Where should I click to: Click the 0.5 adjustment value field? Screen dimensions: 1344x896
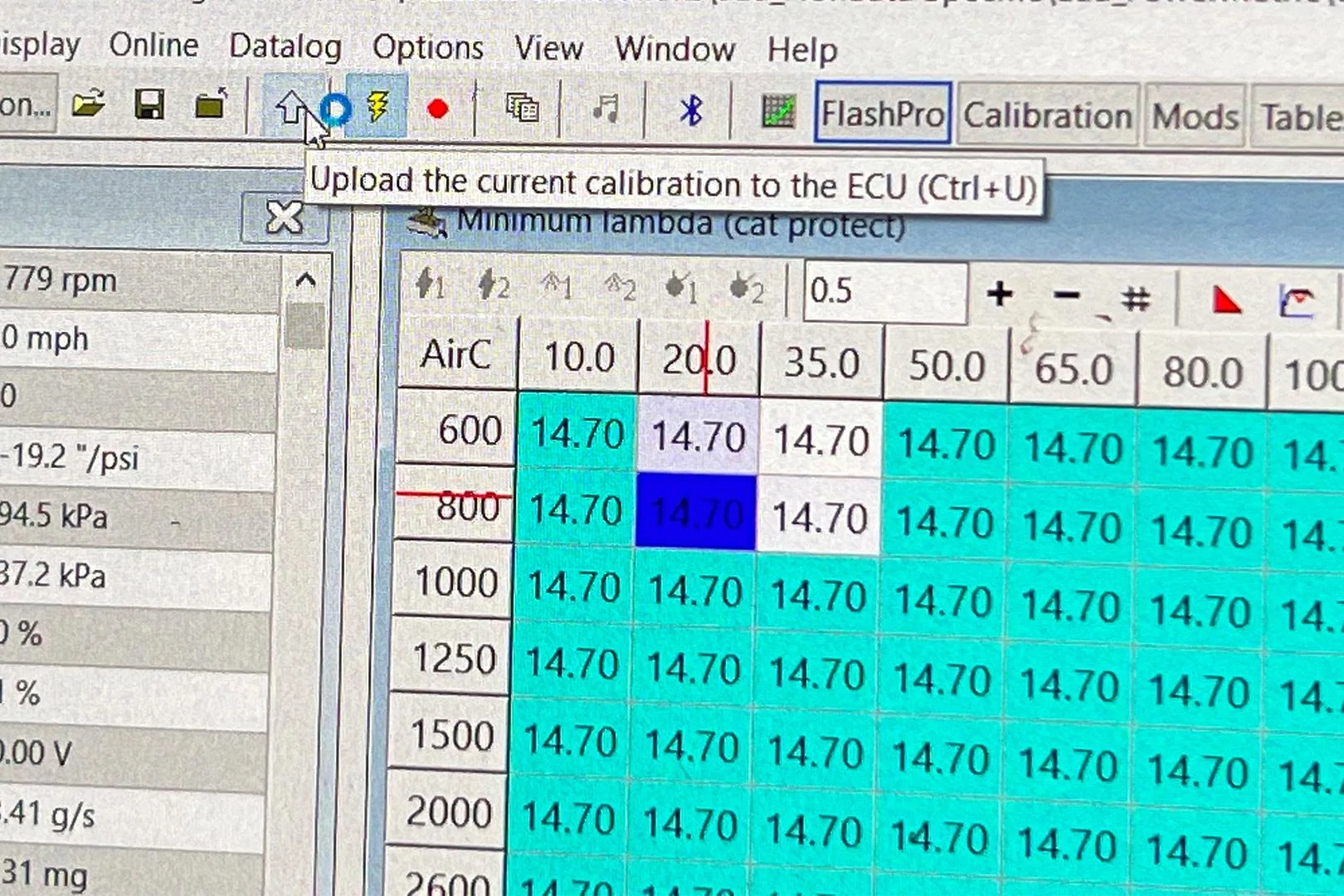point(884,292)
